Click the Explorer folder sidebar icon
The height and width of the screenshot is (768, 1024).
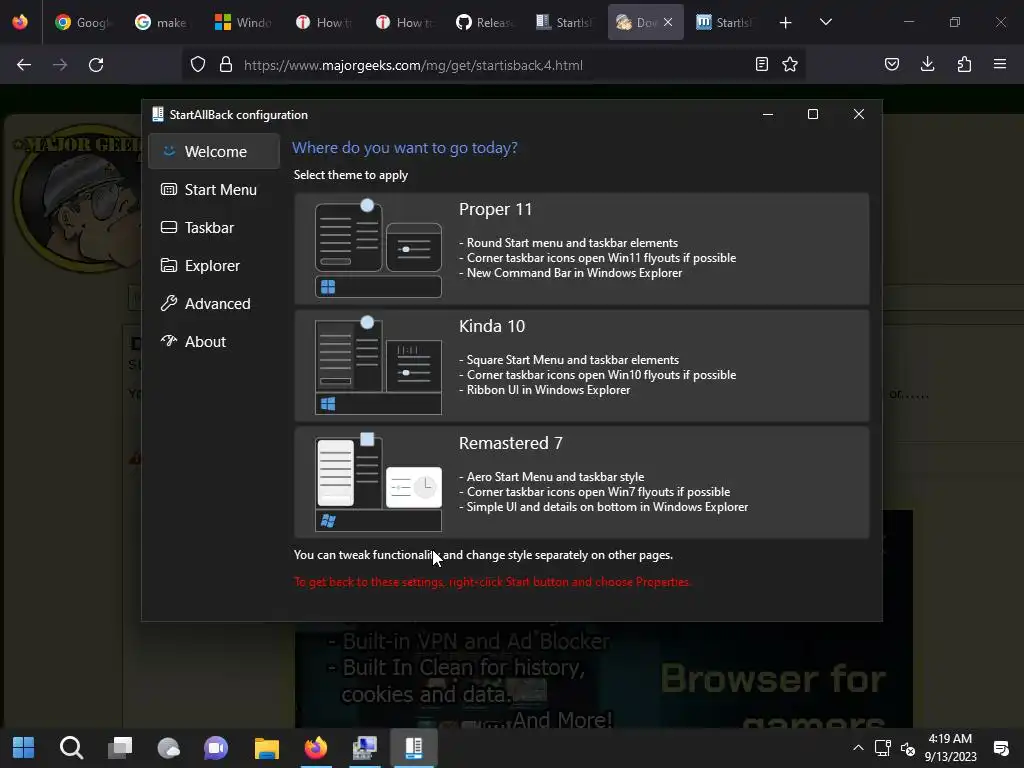(x=168, y=265)
